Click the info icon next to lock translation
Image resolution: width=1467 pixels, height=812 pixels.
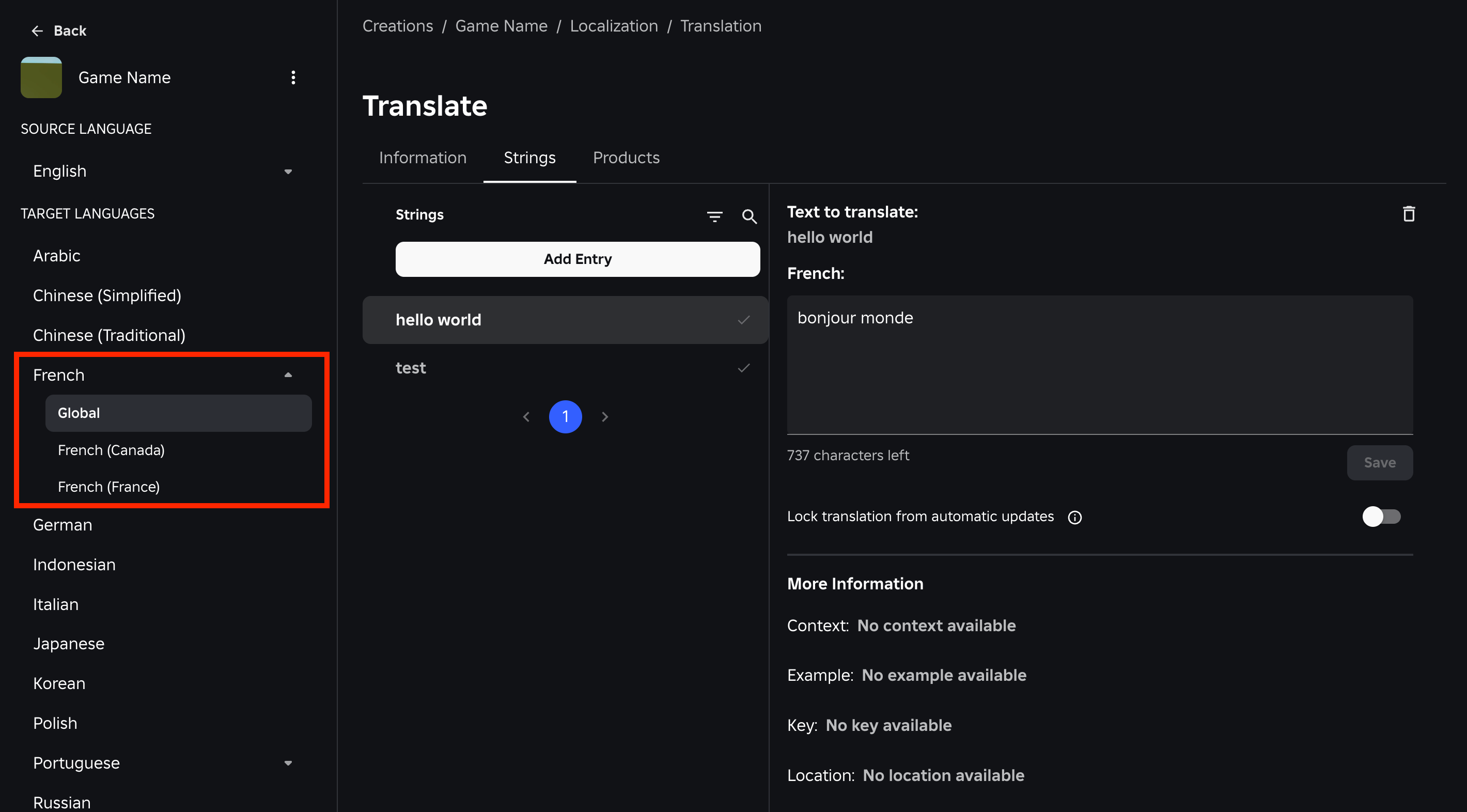(x=1074, y=517)
